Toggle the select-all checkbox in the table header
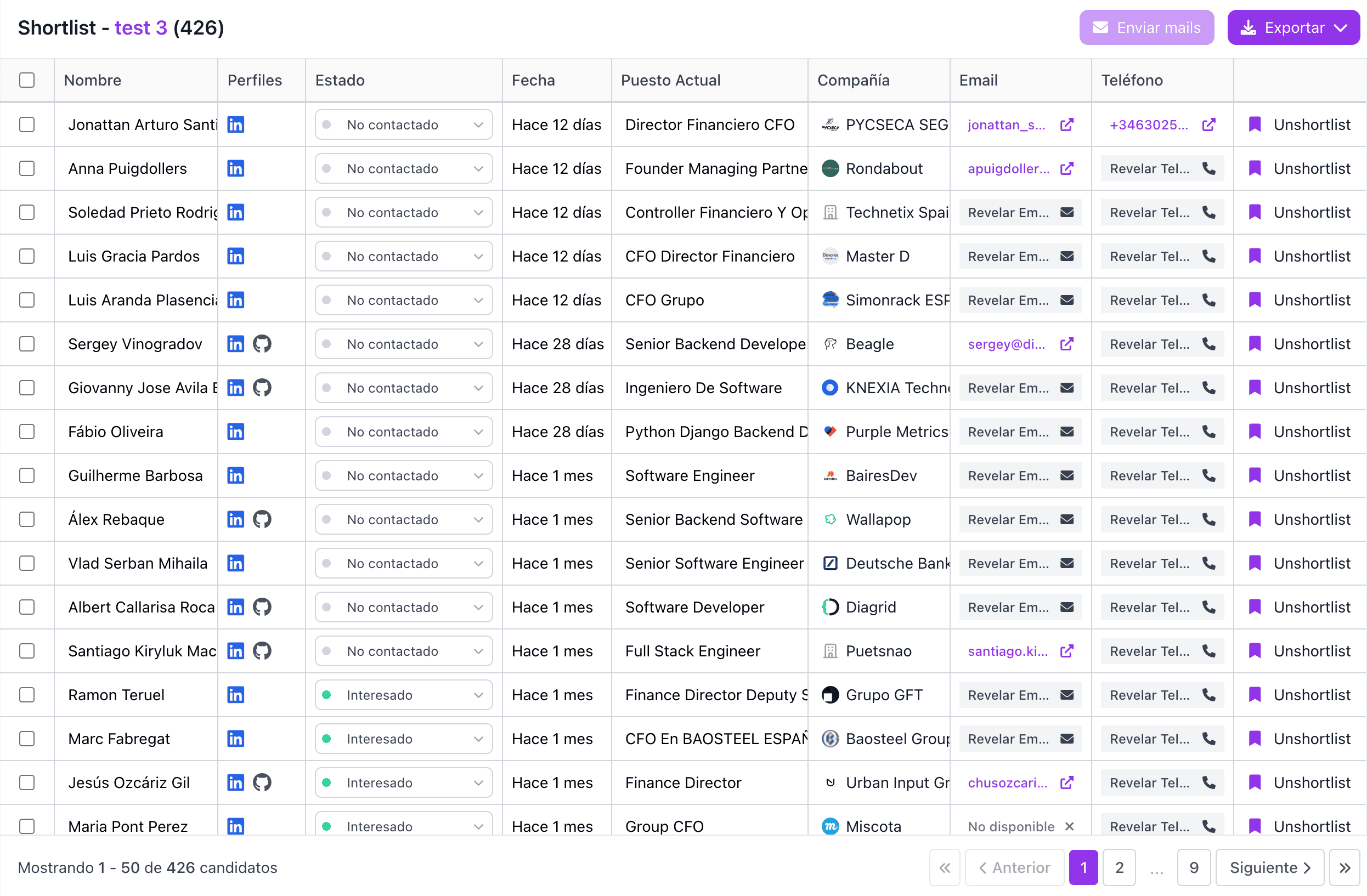This screenshot has width=1367, height=896. tap(27, 80)
